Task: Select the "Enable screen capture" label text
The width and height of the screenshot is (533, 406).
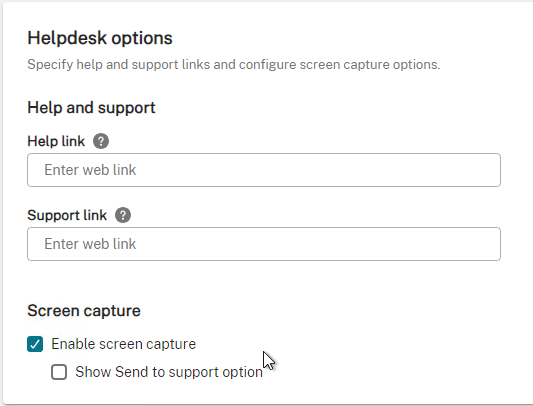Action: (123, 344)
